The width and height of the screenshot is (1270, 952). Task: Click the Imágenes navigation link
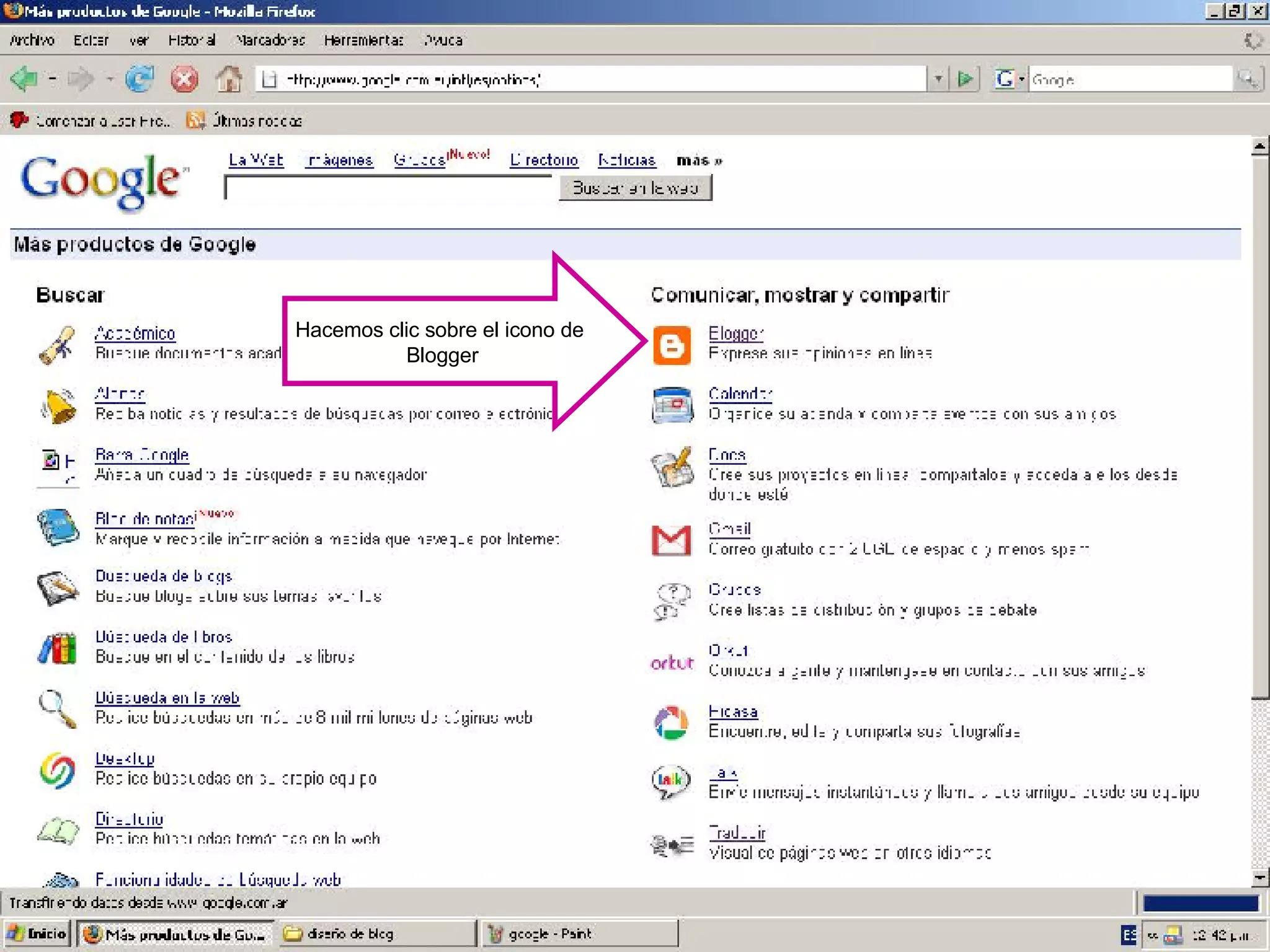point(340,160)
